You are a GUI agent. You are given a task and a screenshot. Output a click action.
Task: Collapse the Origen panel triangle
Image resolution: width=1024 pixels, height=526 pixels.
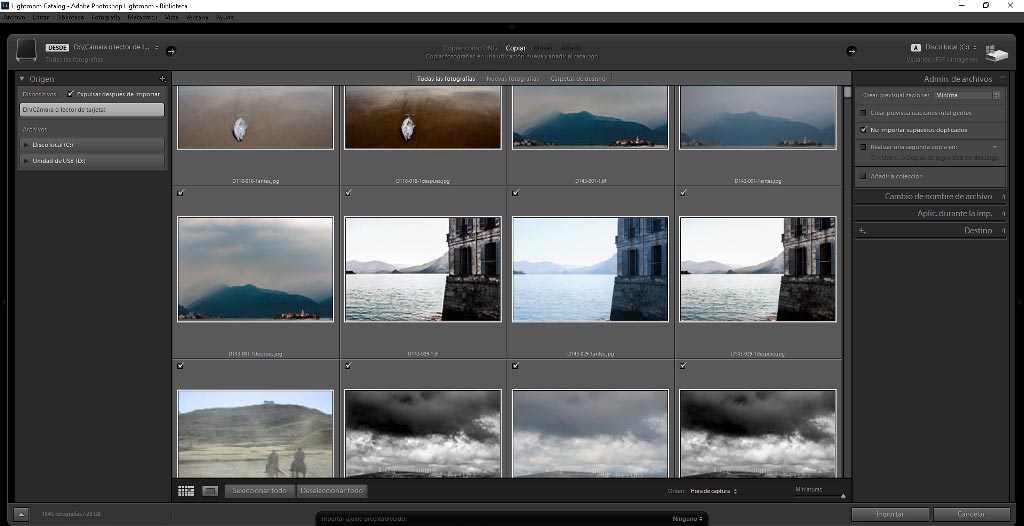coord(22,79)
